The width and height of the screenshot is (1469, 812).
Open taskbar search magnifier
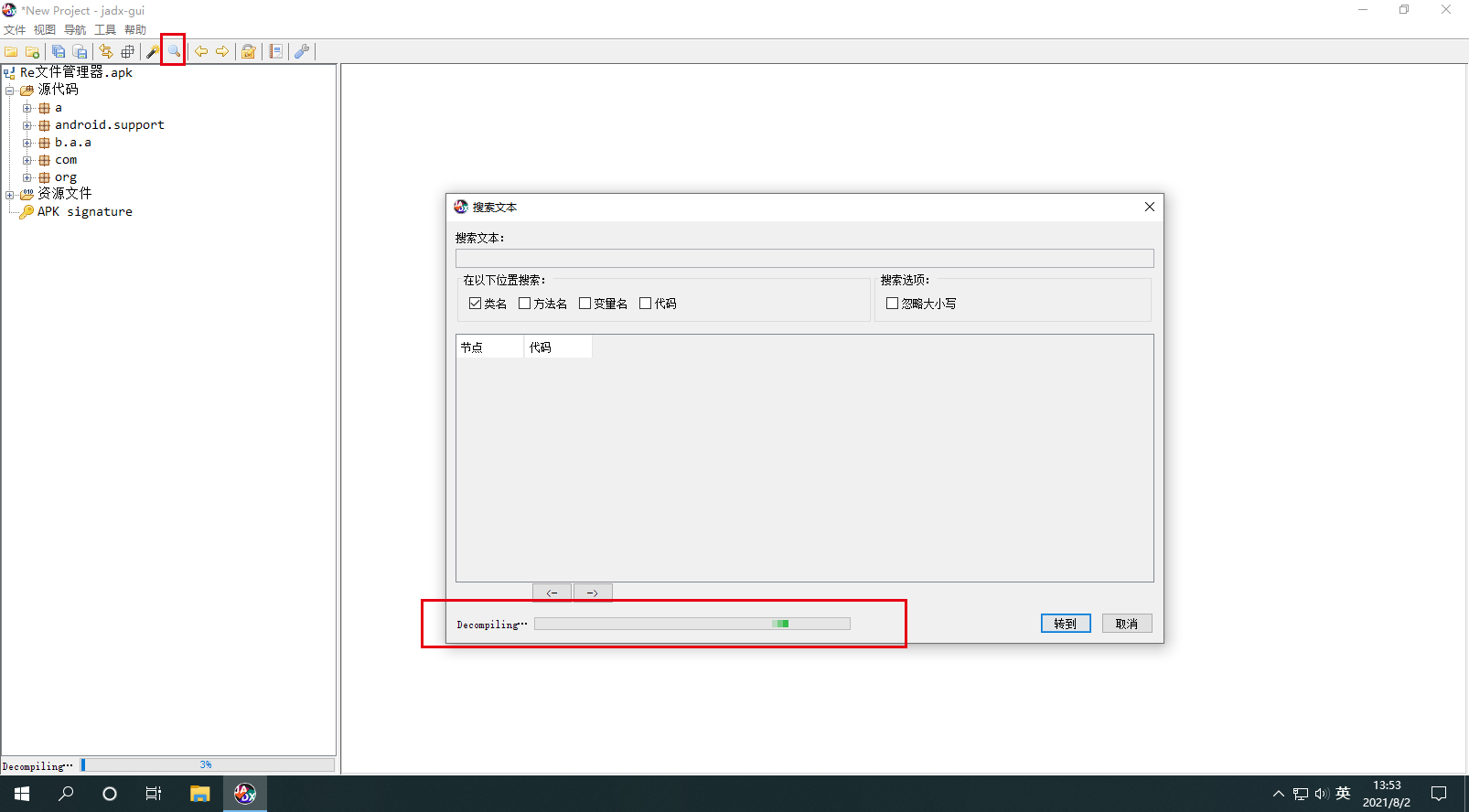66,794
